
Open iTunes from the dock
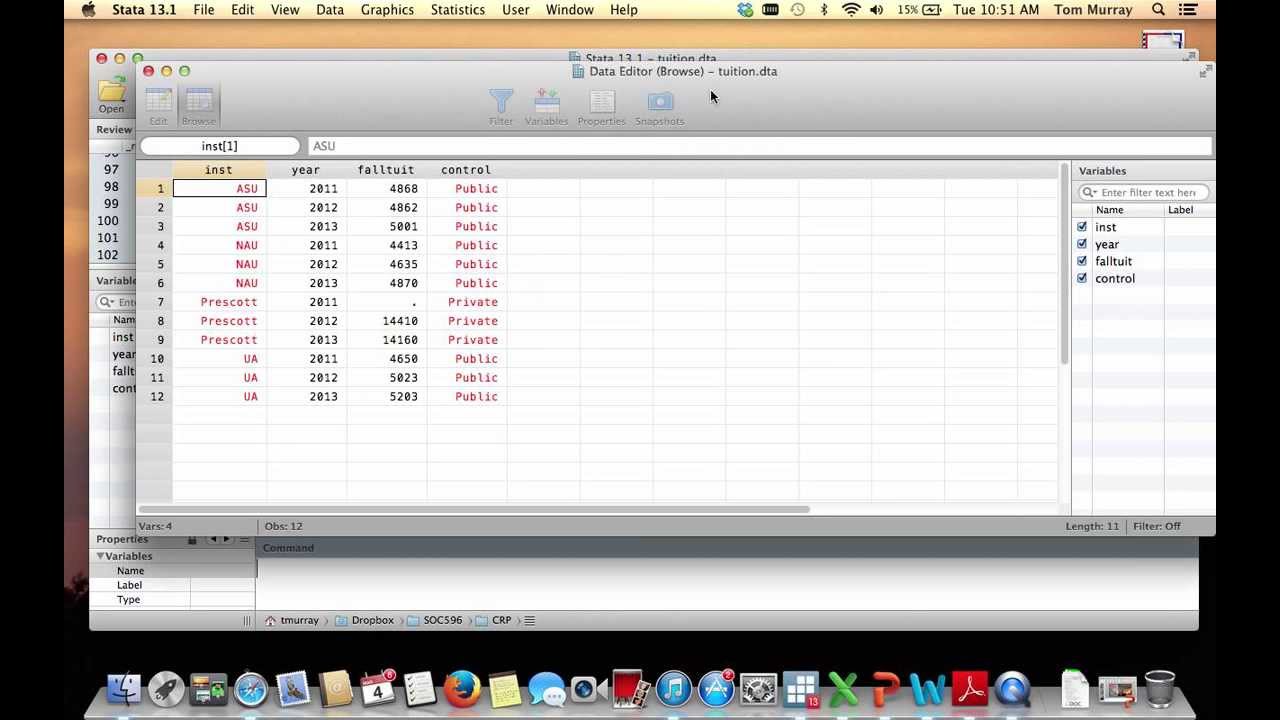pos(674,689)
